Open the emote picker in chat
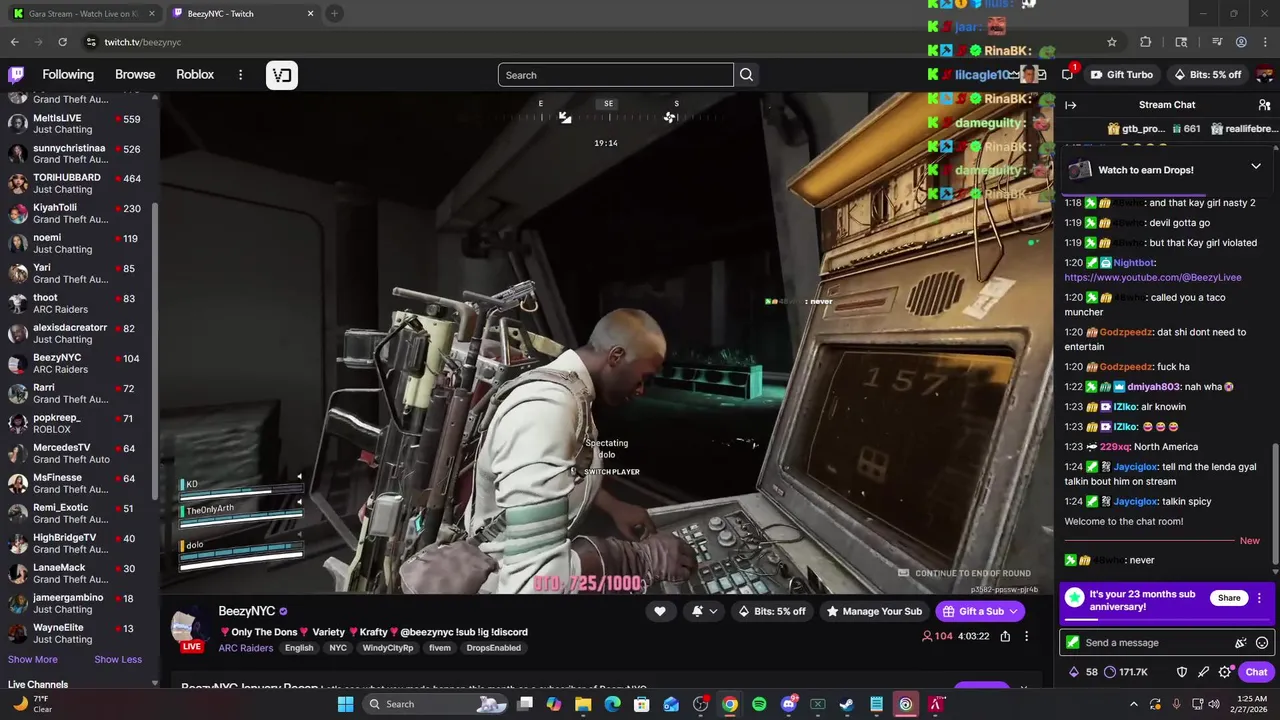This screenshot has height=720, width=1280. click(x=1262, y=643)
